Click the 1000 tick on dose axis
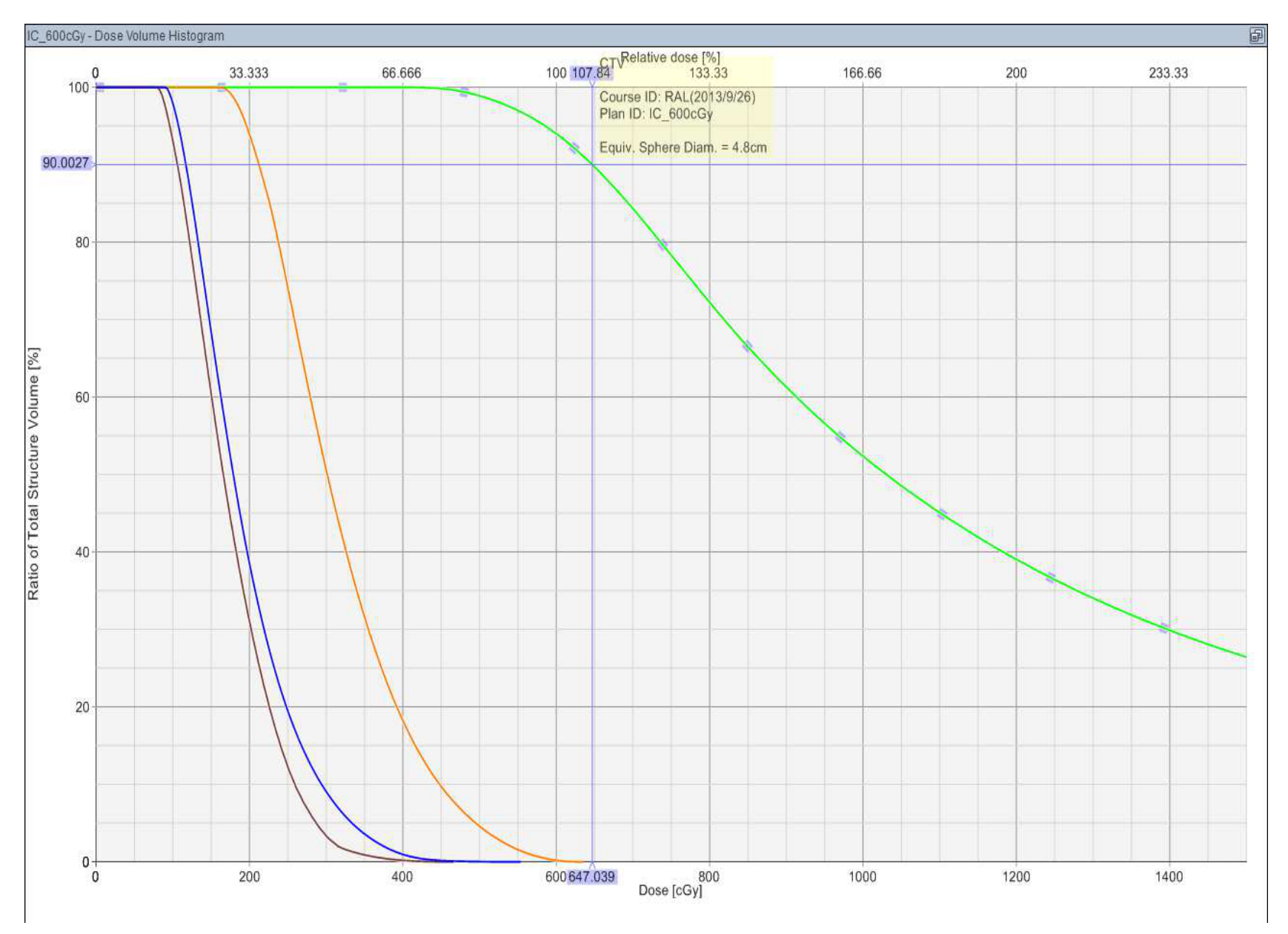 [x=862, y=878]
